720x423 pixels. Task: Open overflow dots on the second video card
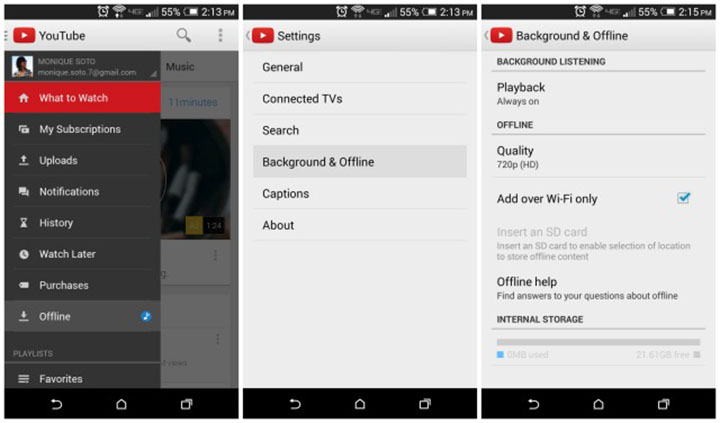coord(218,339)
